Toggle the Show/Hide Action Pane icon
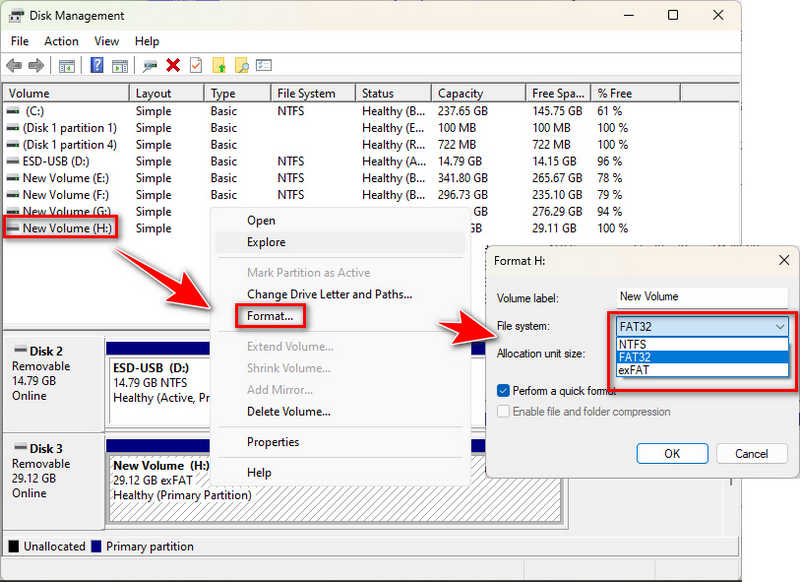This screenshot has width=800, height=582. point(120,66)
